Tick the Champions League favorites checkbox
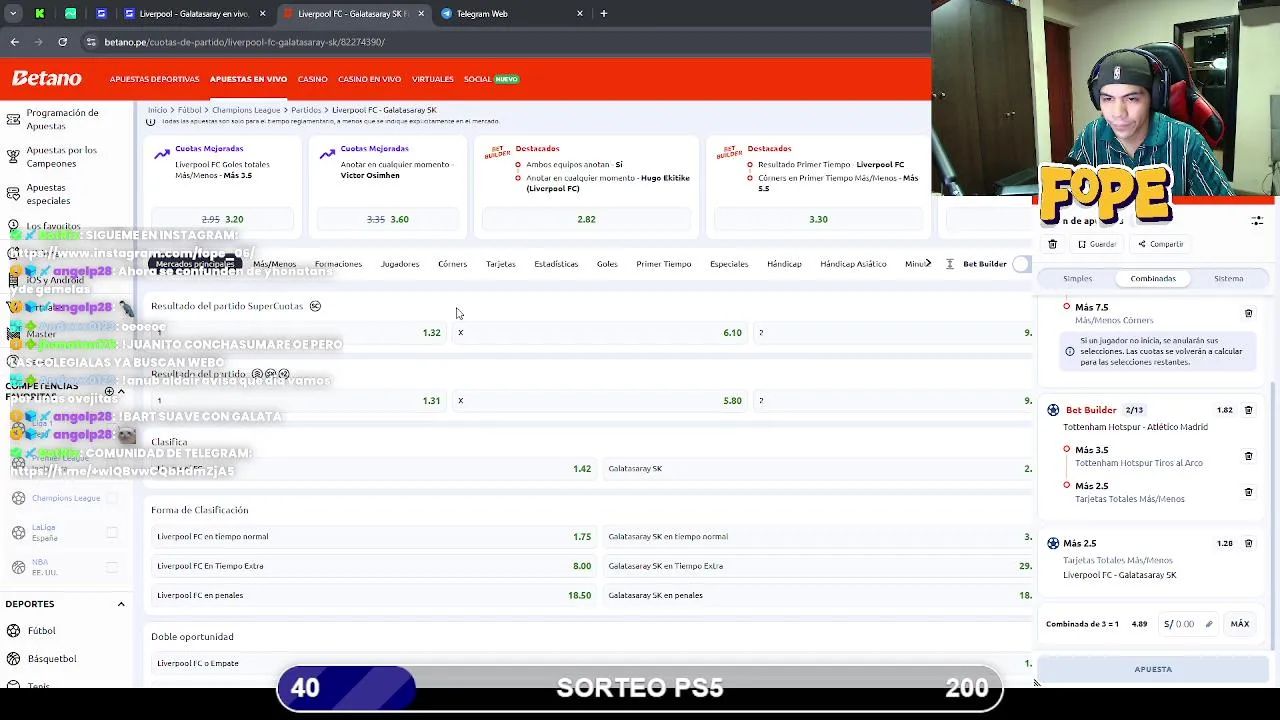Image resolution: width=1280 pixels, height=720 pixels. [112, 498]
